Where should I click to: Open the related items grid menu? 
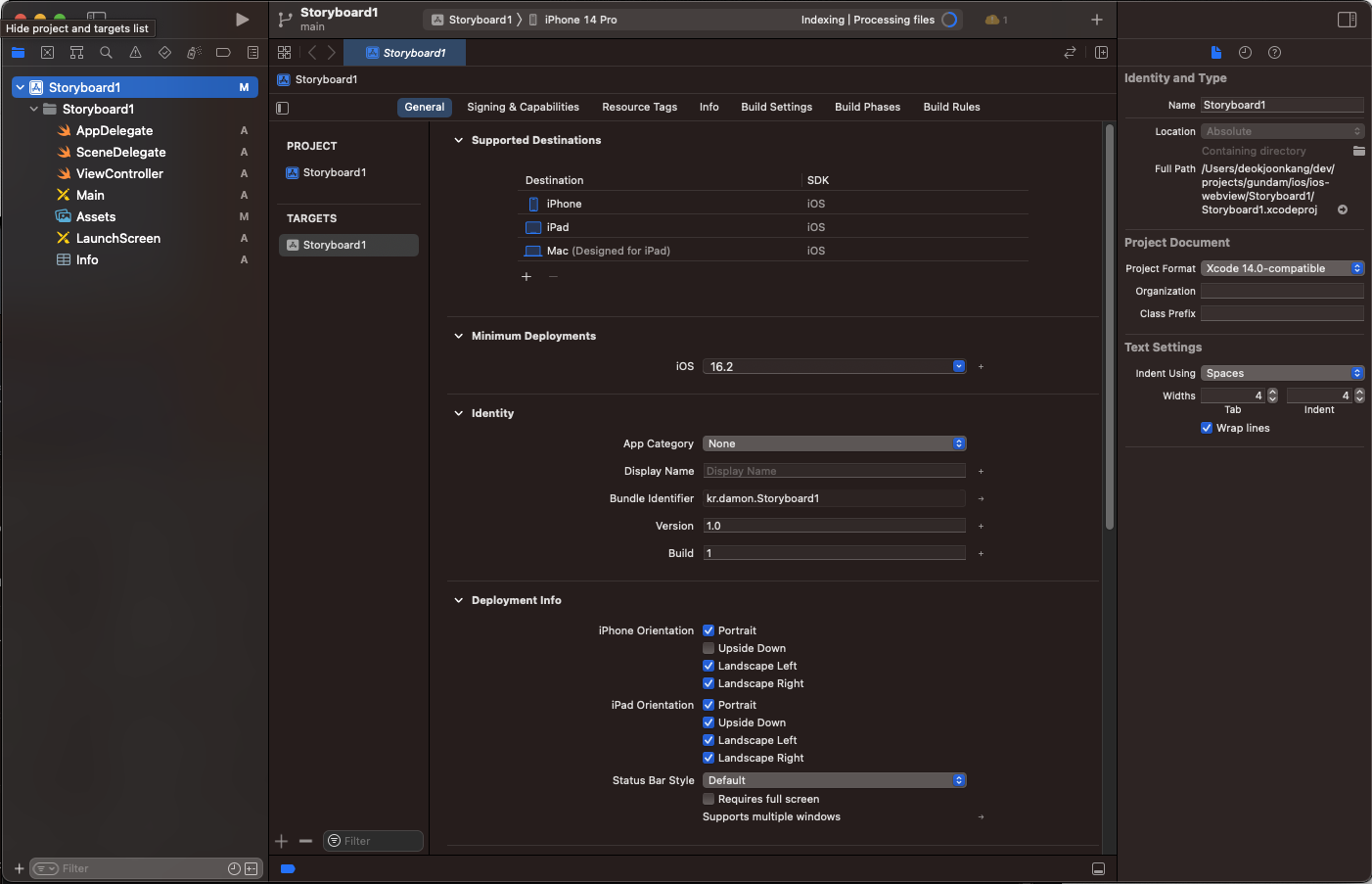coord(284,53)
